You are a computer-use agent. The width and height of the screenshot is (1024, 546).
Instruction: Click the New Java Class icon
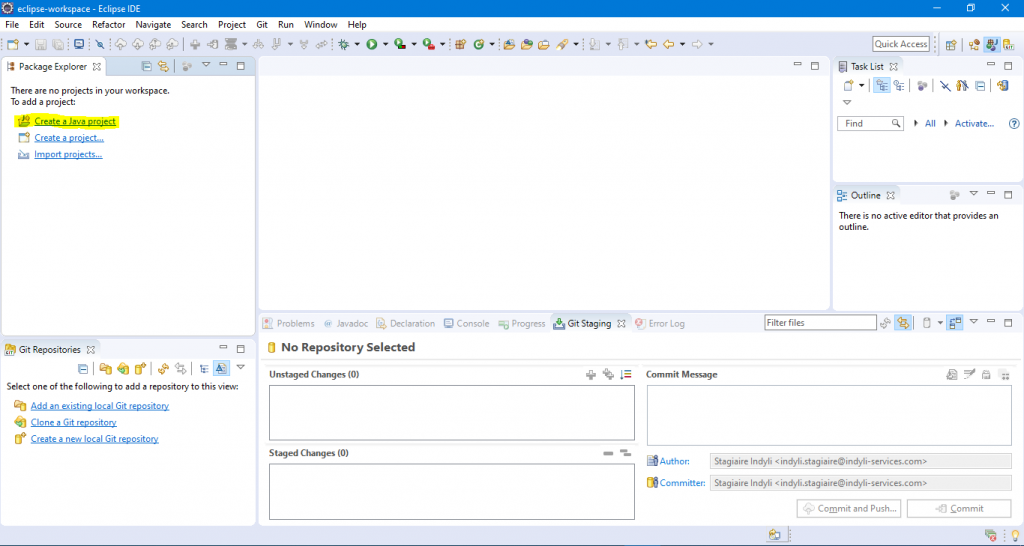point(479,44)
